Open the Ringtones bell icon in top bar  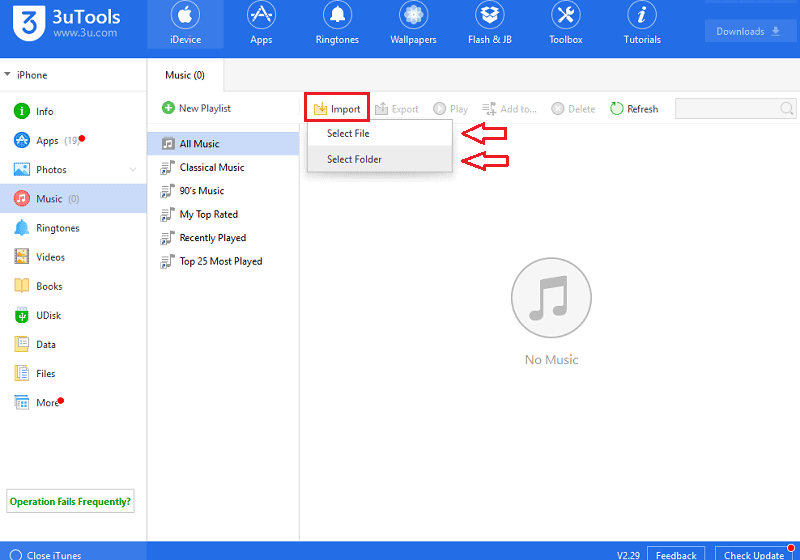(336, 17)
